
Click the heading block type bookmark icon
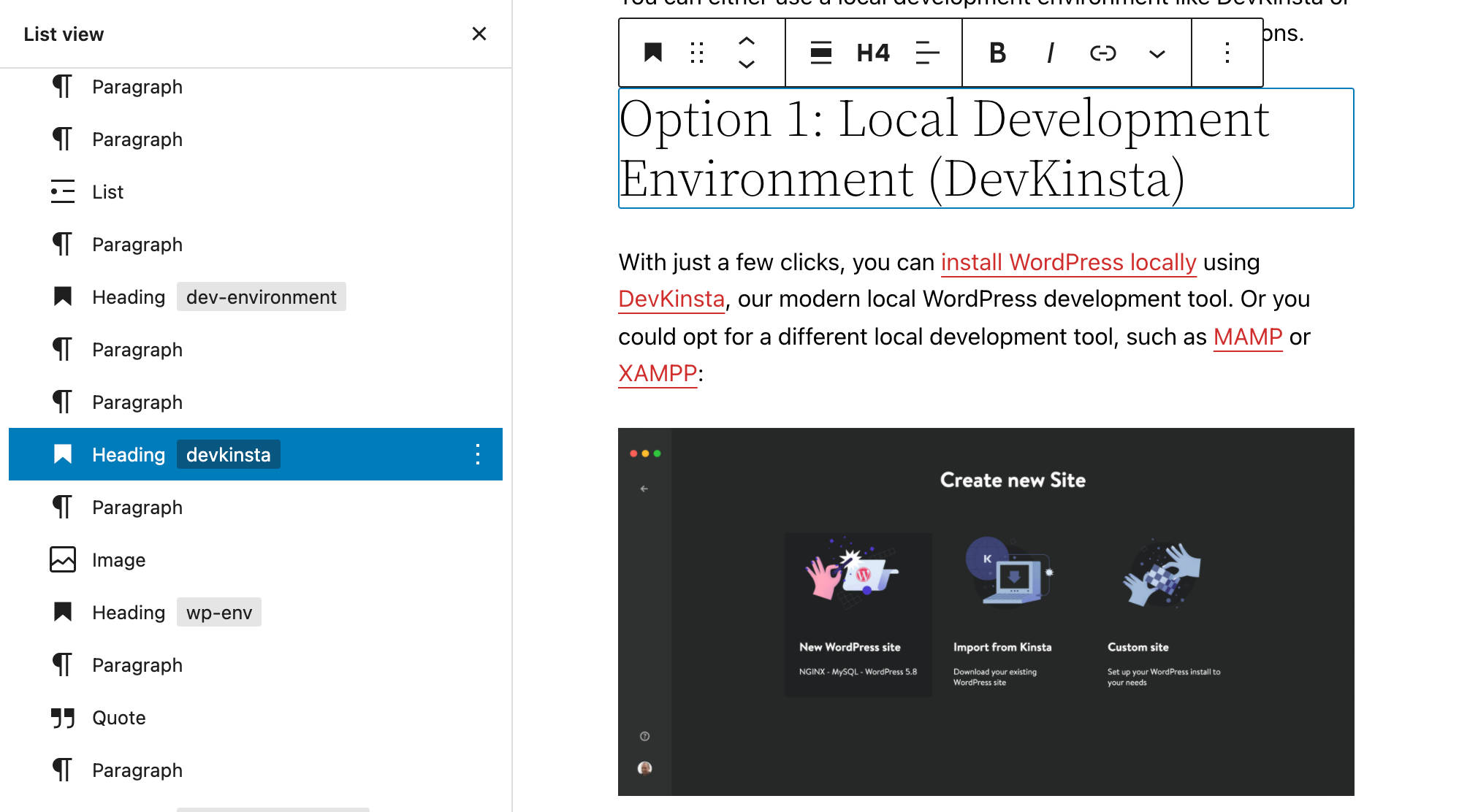[652, 53]
